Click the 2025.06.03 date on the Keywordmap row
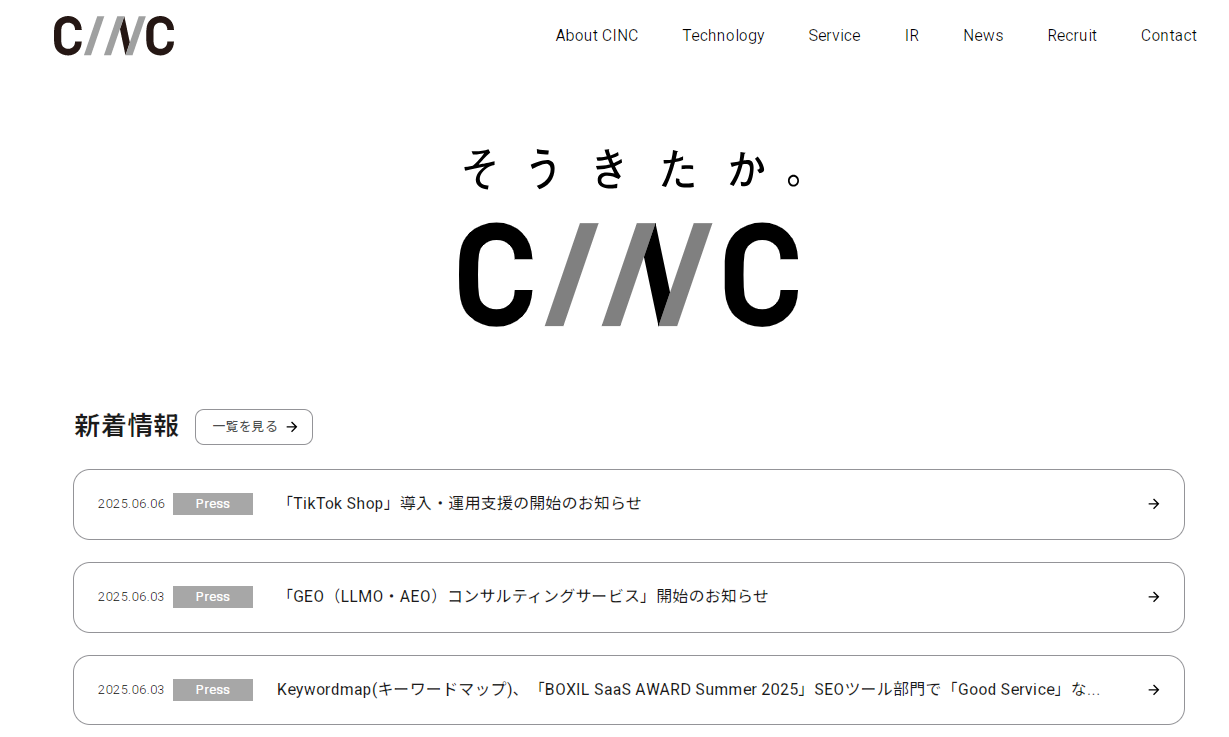 (131, 690)
